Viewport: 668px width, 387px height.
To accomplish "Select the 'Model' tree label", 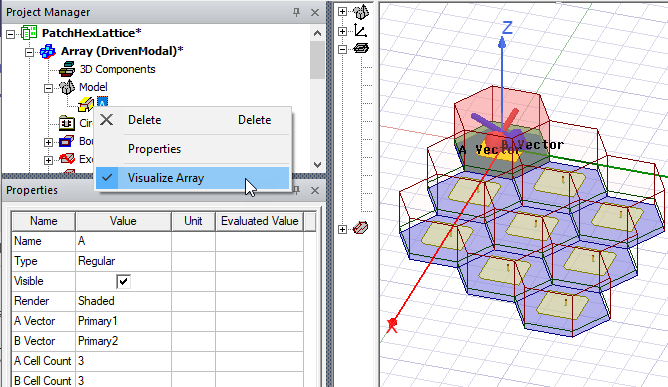I will pyautogui.click(x=93, y=87).
